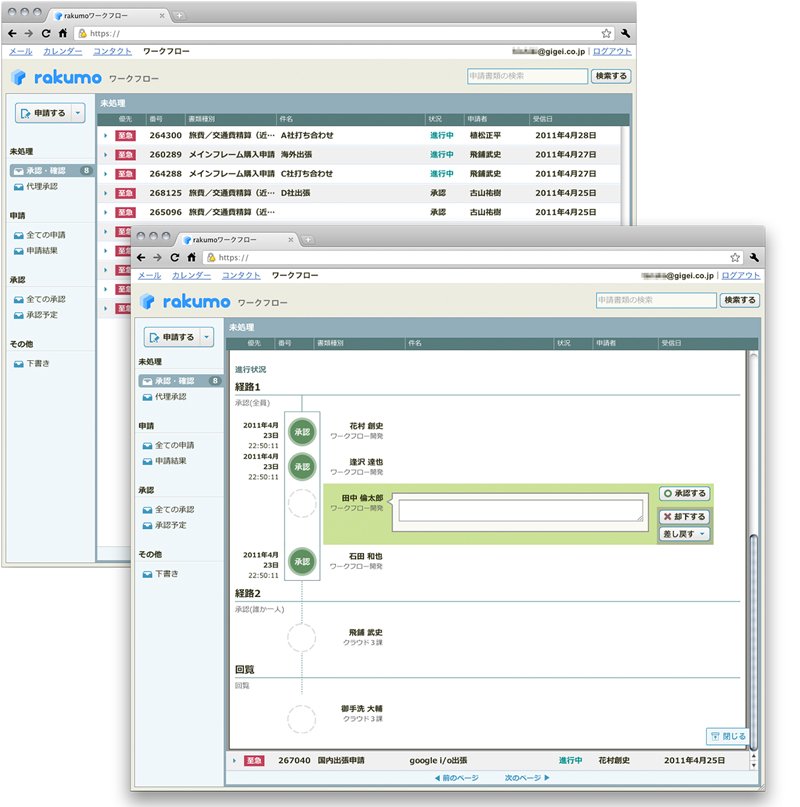The width and height of the screenshot is (800, 807).
Task: Open new tab in front browser window
Action: pos(308,240)
